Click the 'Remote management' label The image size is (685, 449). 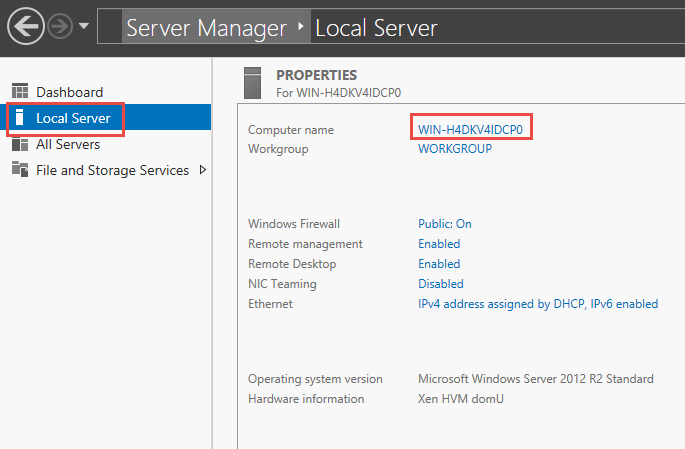pyautogui.click(x=305, y=244)
